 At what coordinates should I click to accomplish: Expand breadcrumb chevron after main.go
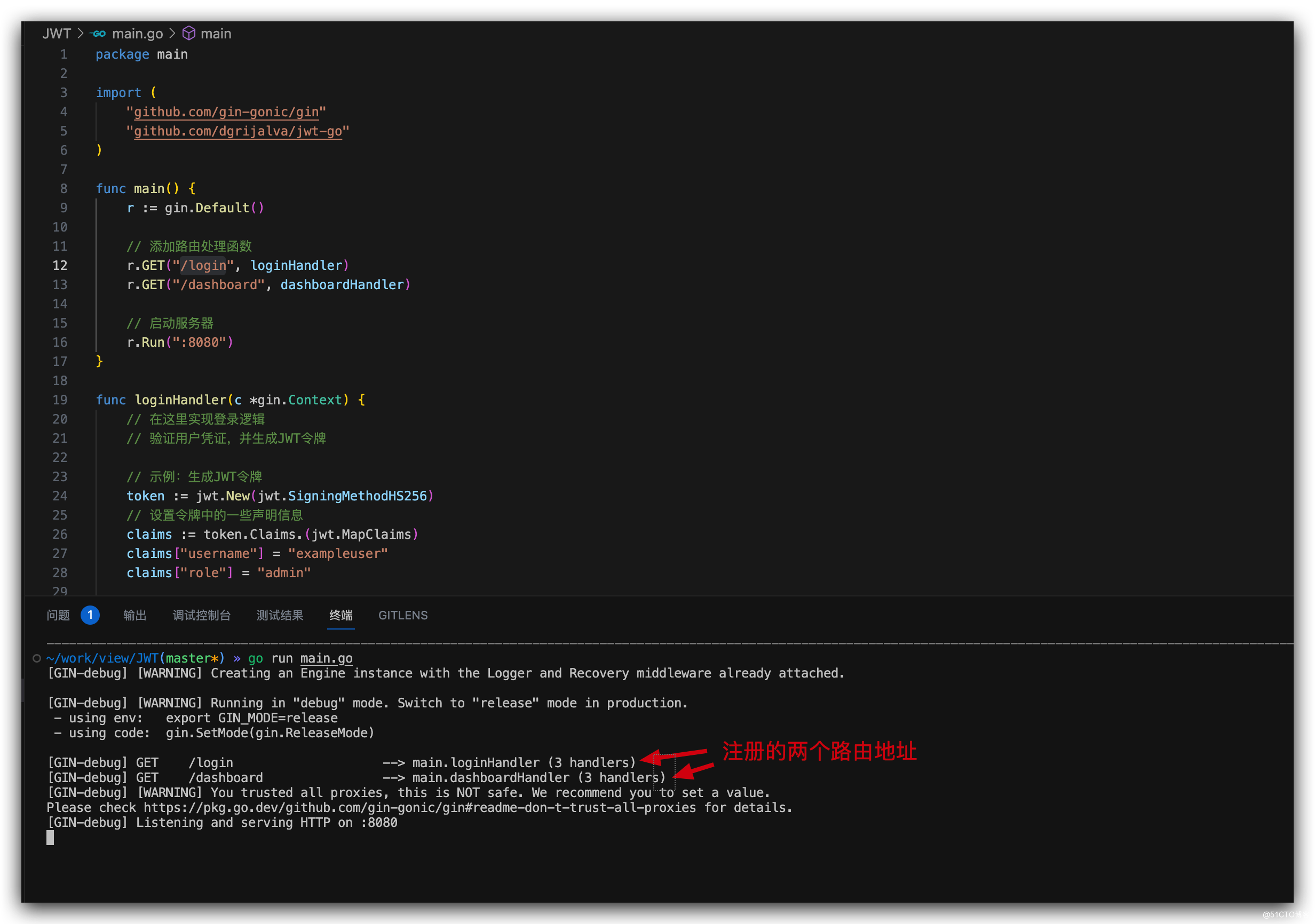(x=172, y=34)
